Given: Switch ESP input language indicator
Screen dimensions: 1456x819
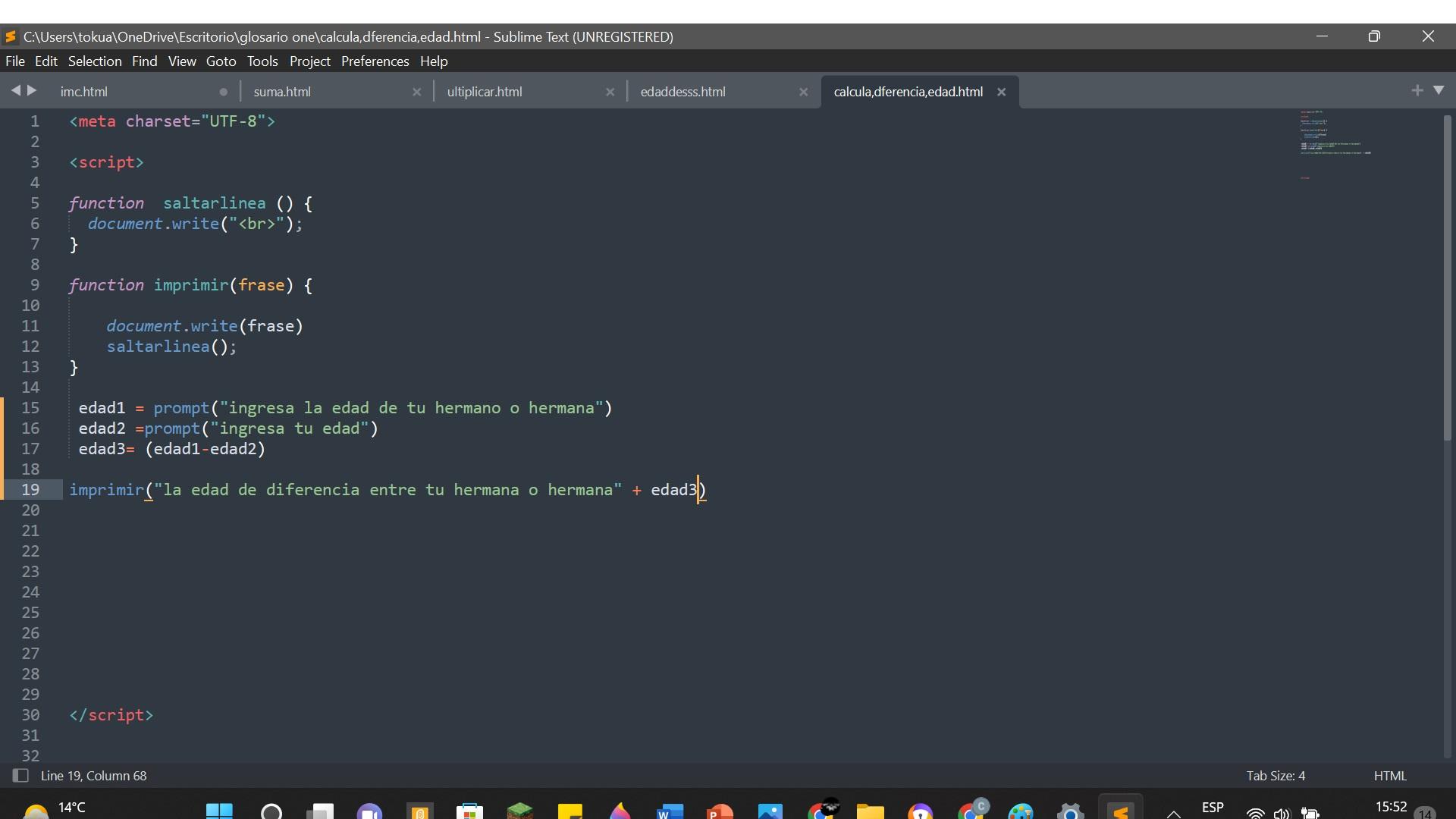Looking at the screenshot, I should pyautogui.click(x=1213, y=808).
